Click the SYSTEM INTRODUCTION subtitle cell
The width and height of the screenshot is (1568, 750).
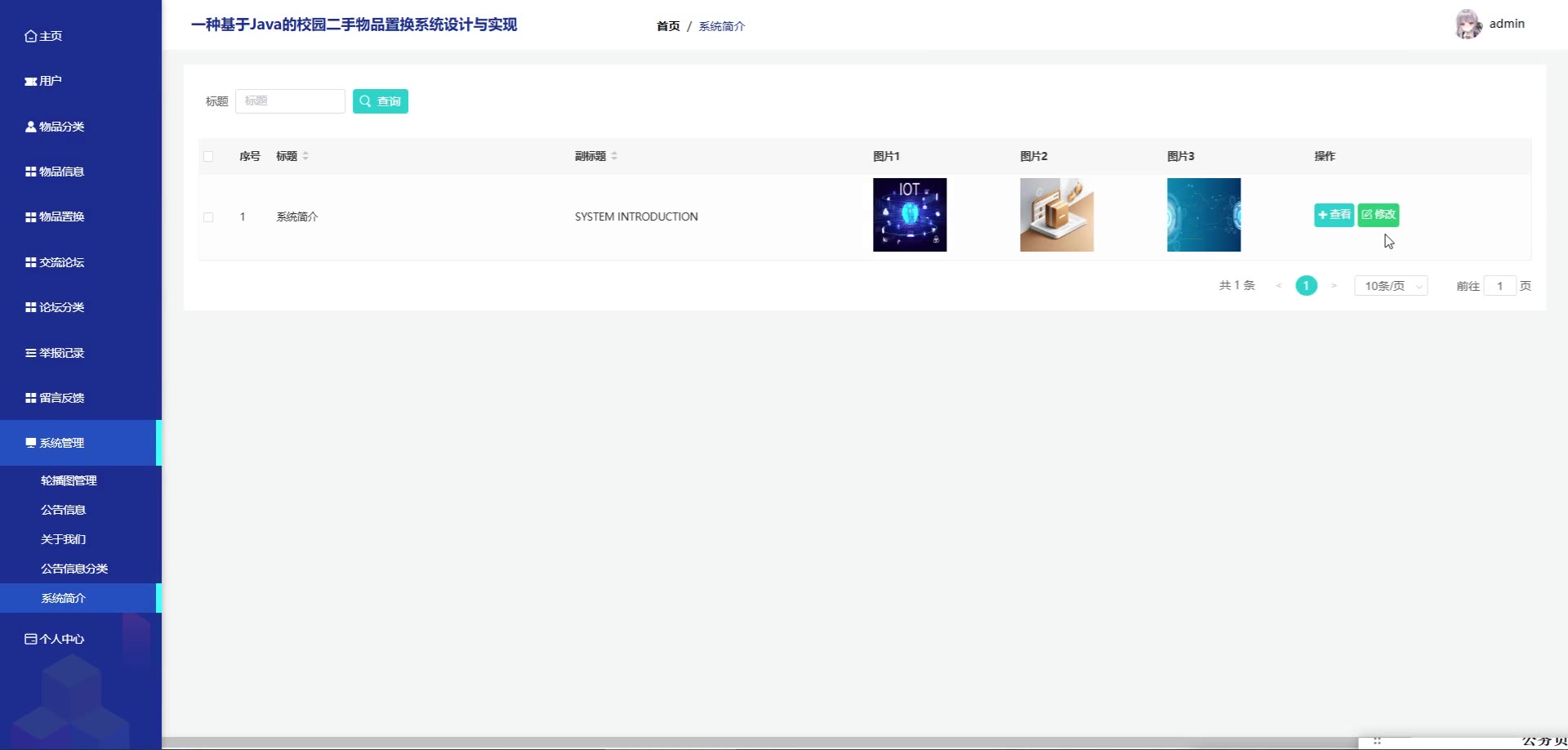[636, 217]
